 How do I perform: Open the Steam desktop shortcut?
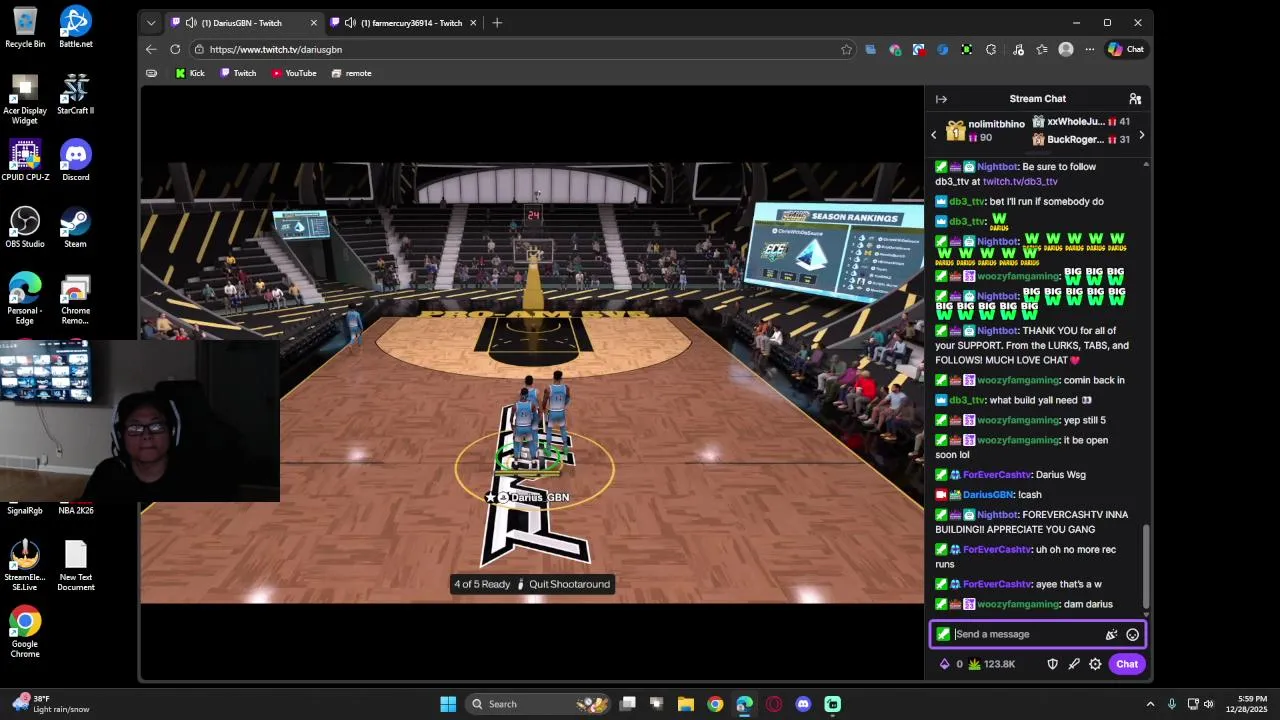(75, 227)
